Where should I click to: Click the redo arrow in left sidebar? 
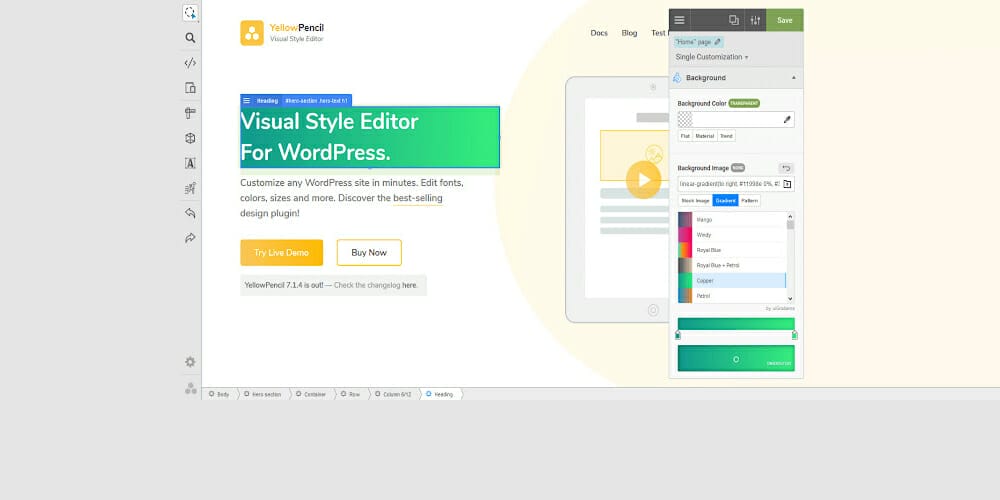(190, 238)
